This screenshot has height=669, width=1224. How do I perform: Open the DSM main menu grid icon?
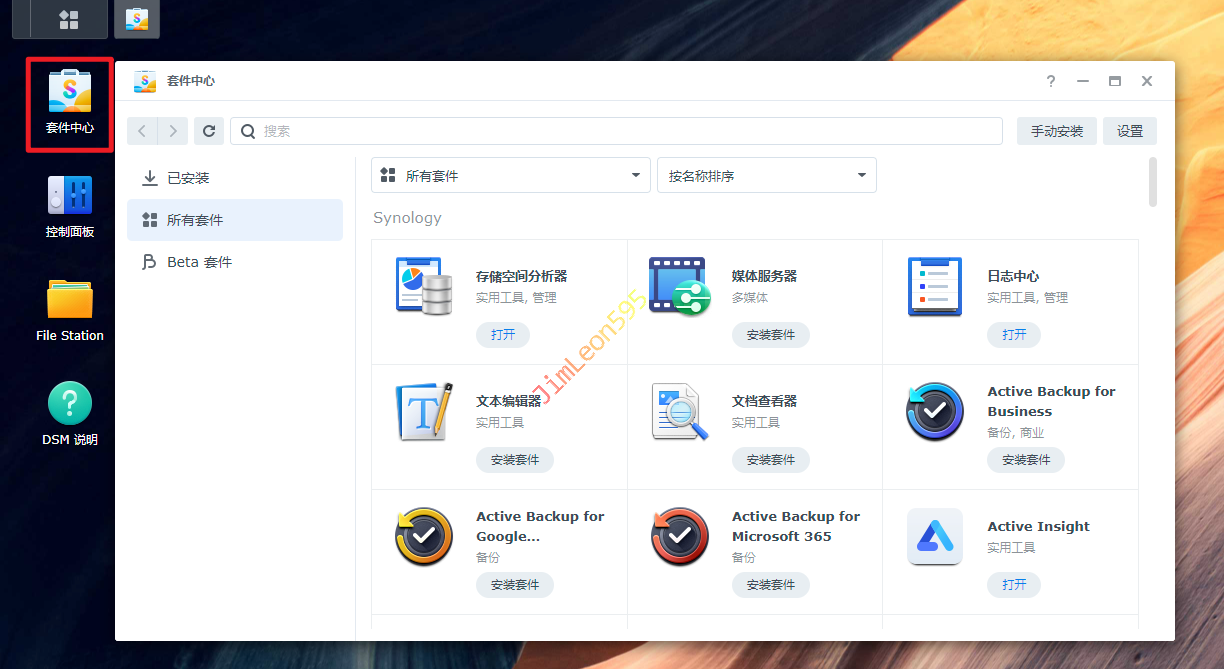click(x=69, y=19)
